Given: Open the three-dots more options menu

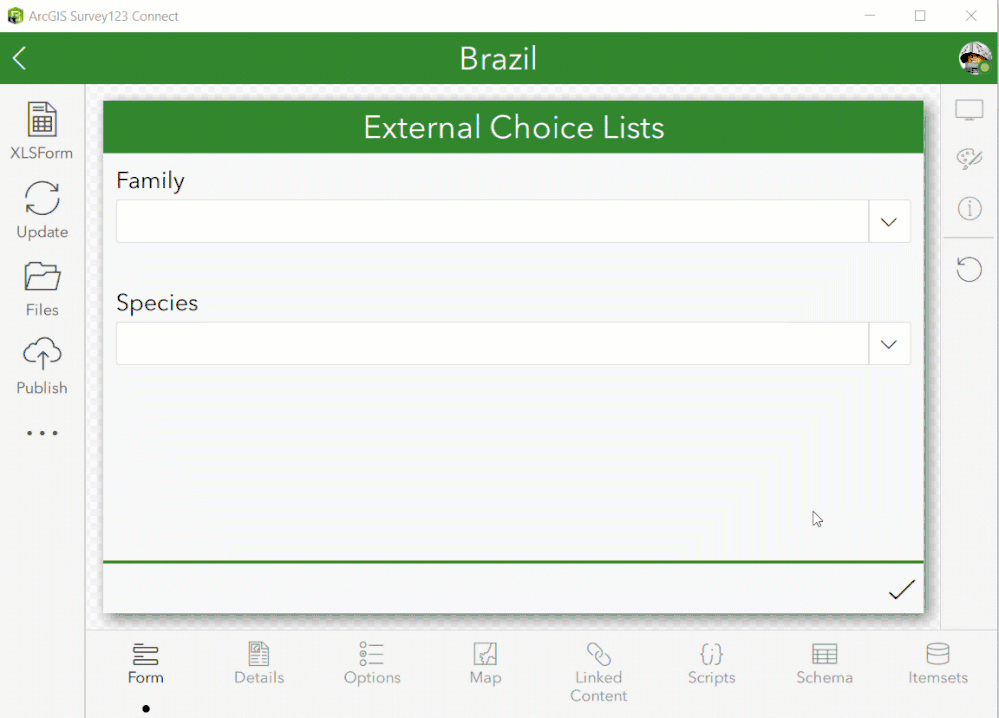Looking at the screenshot, I should 42,433.
